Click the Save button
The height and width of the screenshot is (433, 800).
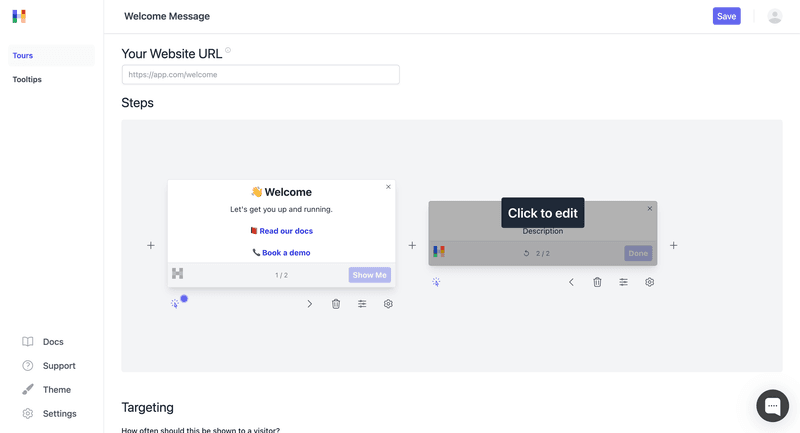(x=726, y=16)
